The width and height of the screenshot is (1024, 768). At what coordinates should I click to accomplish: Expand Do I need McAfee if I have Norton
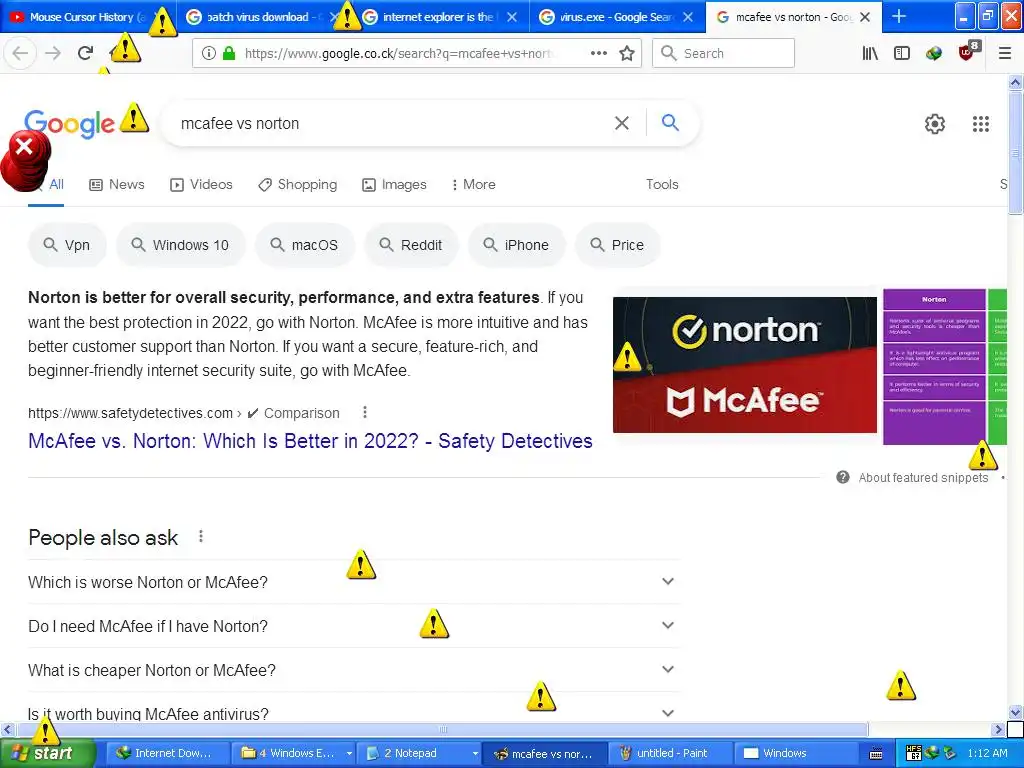point(354,626)
